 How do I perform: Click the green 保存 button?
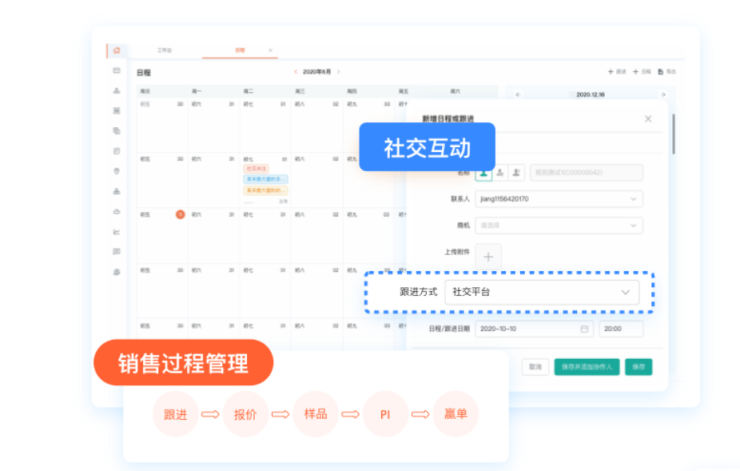coord(638,367)
